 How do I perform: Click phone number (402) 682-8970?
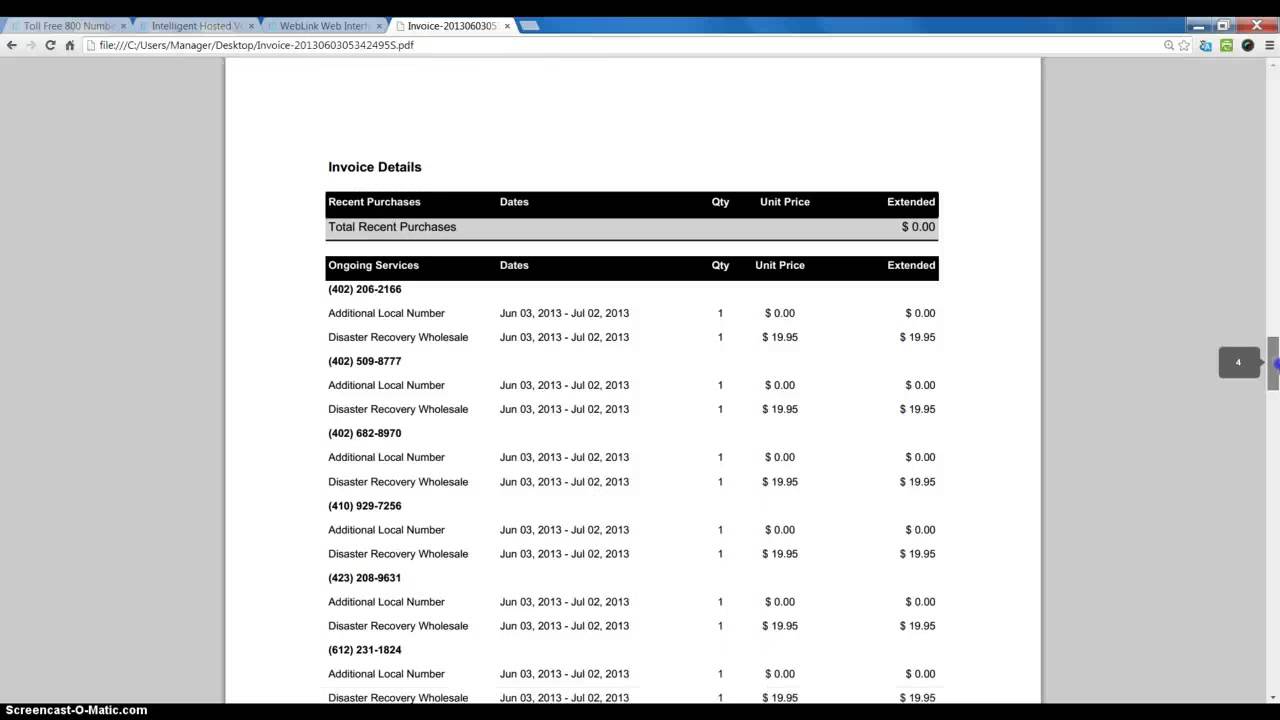(x=365, y=433)
